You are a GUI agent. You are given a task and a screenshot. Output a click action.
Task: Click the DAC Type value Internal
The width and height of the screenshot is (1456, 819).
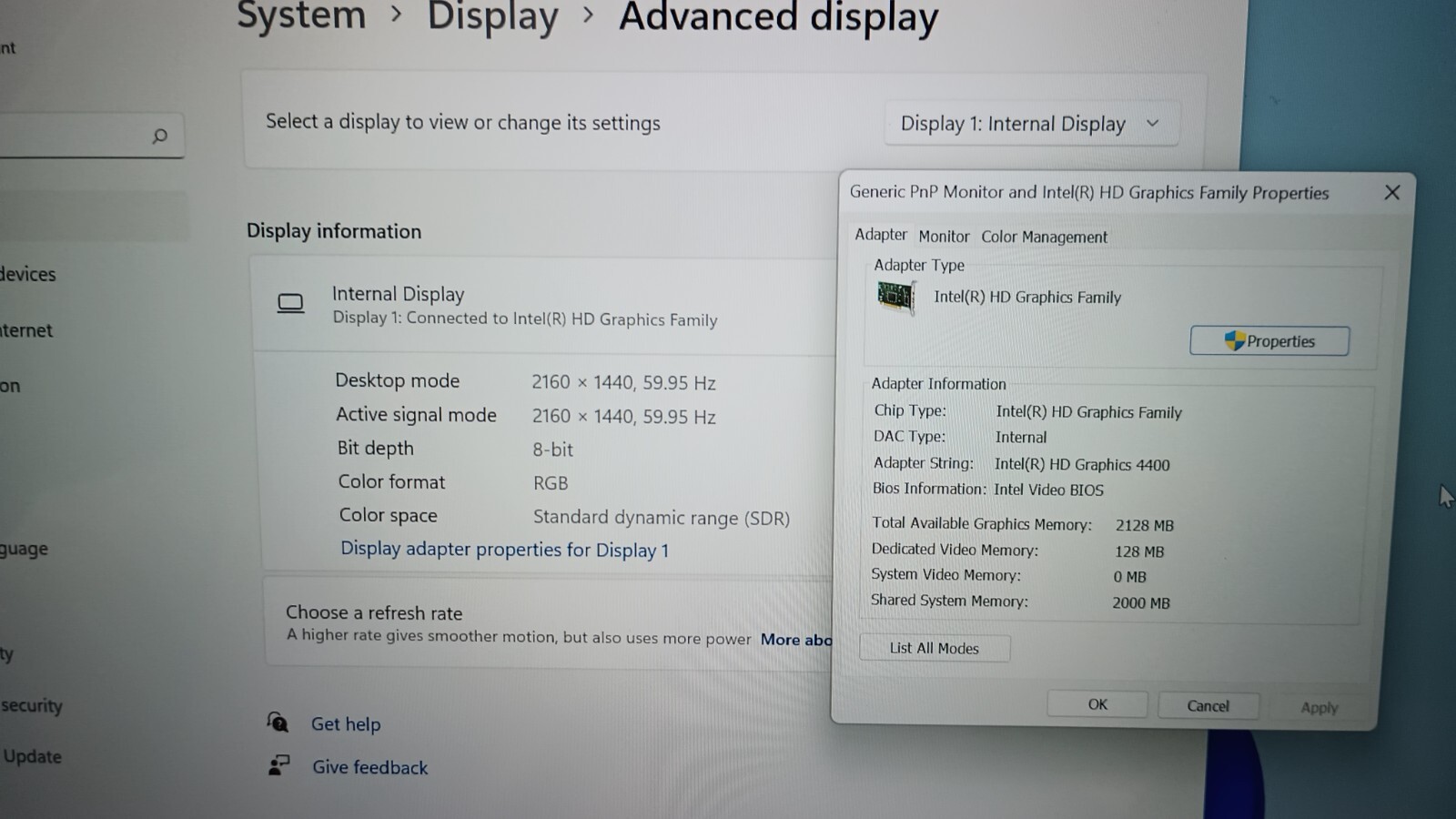pyautogui.click(x=1021, y=438)
